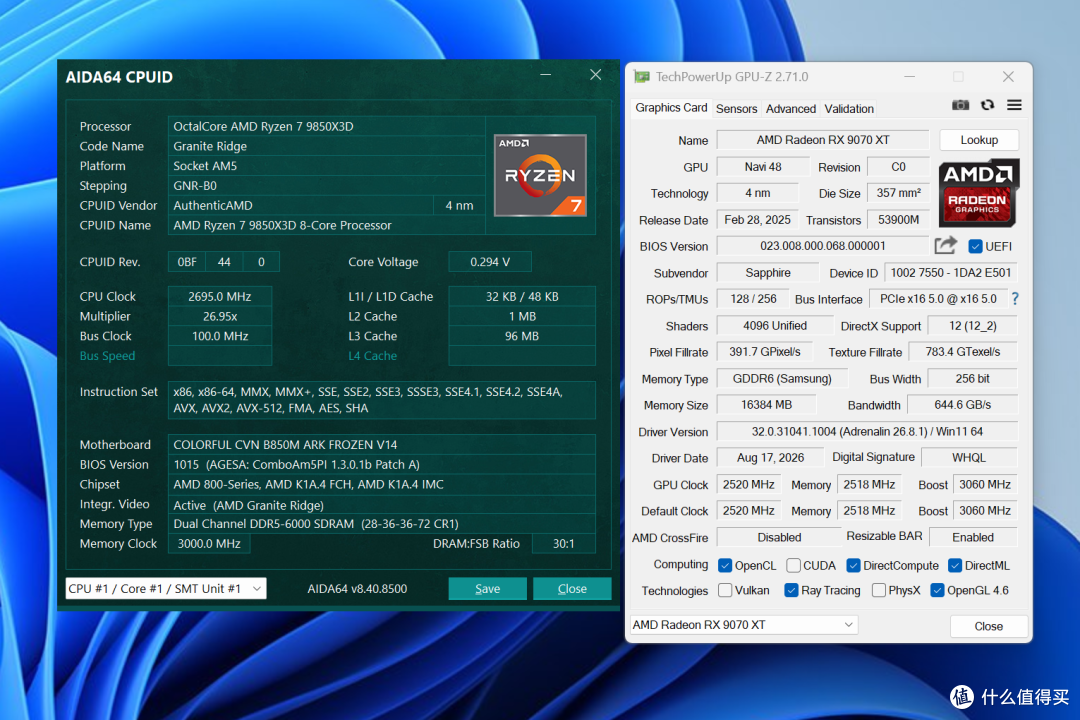Click the Subvendor Sapphire field
1080x720 pixels.
pos(767,273)
